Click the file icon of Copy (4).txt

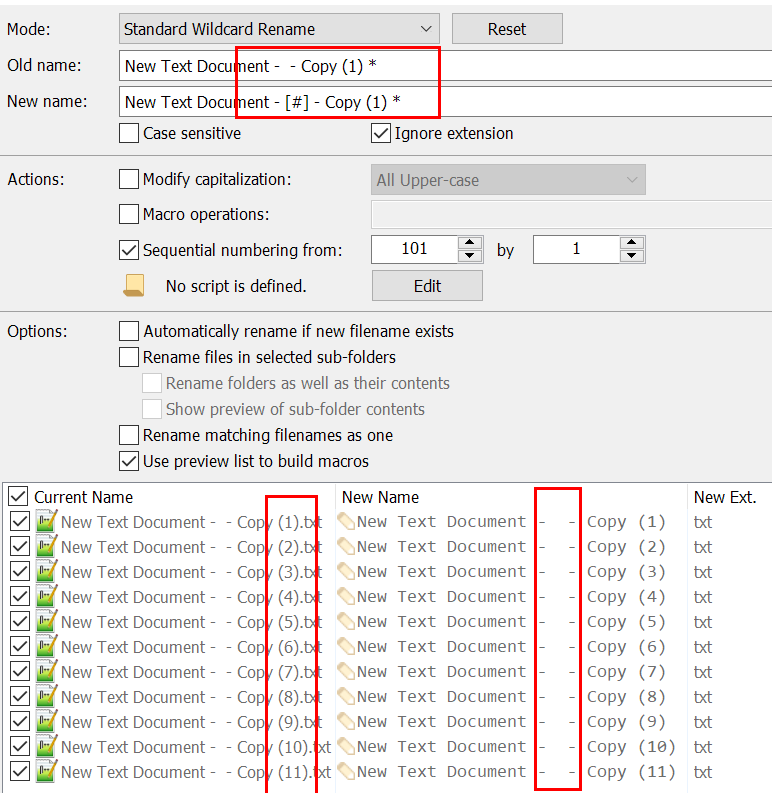pyautogui.click(x=46, y=596)
